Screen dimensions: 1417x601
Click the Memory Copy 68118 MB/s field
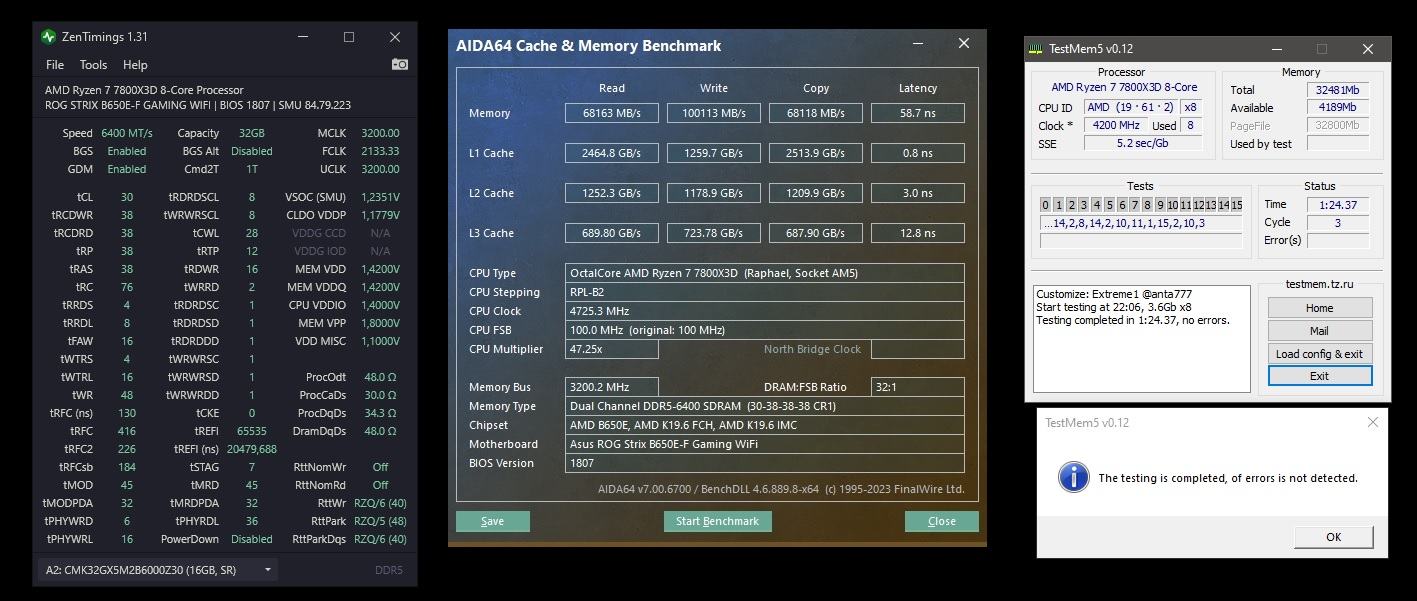pos(815,113)
